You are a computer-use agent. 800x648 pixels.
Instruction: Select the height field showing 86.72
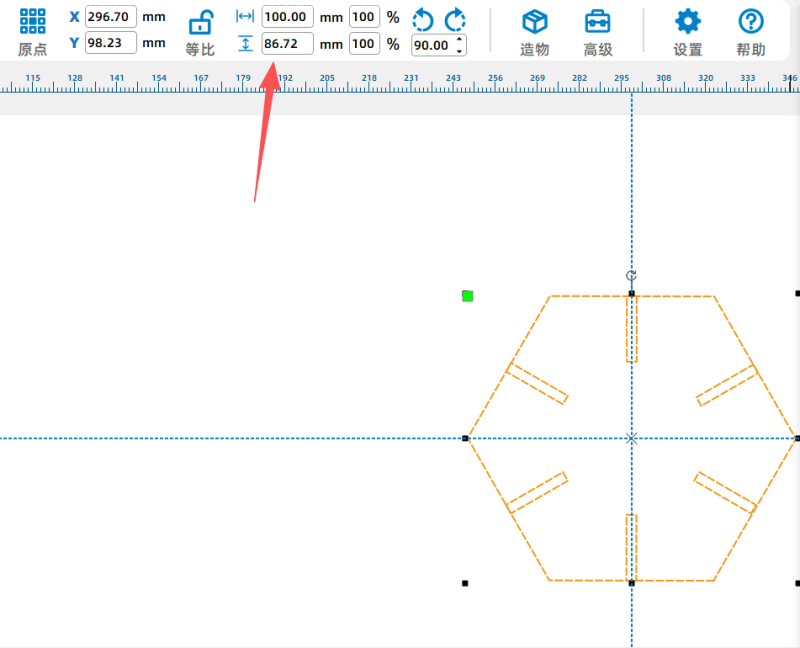coord(287,44)
